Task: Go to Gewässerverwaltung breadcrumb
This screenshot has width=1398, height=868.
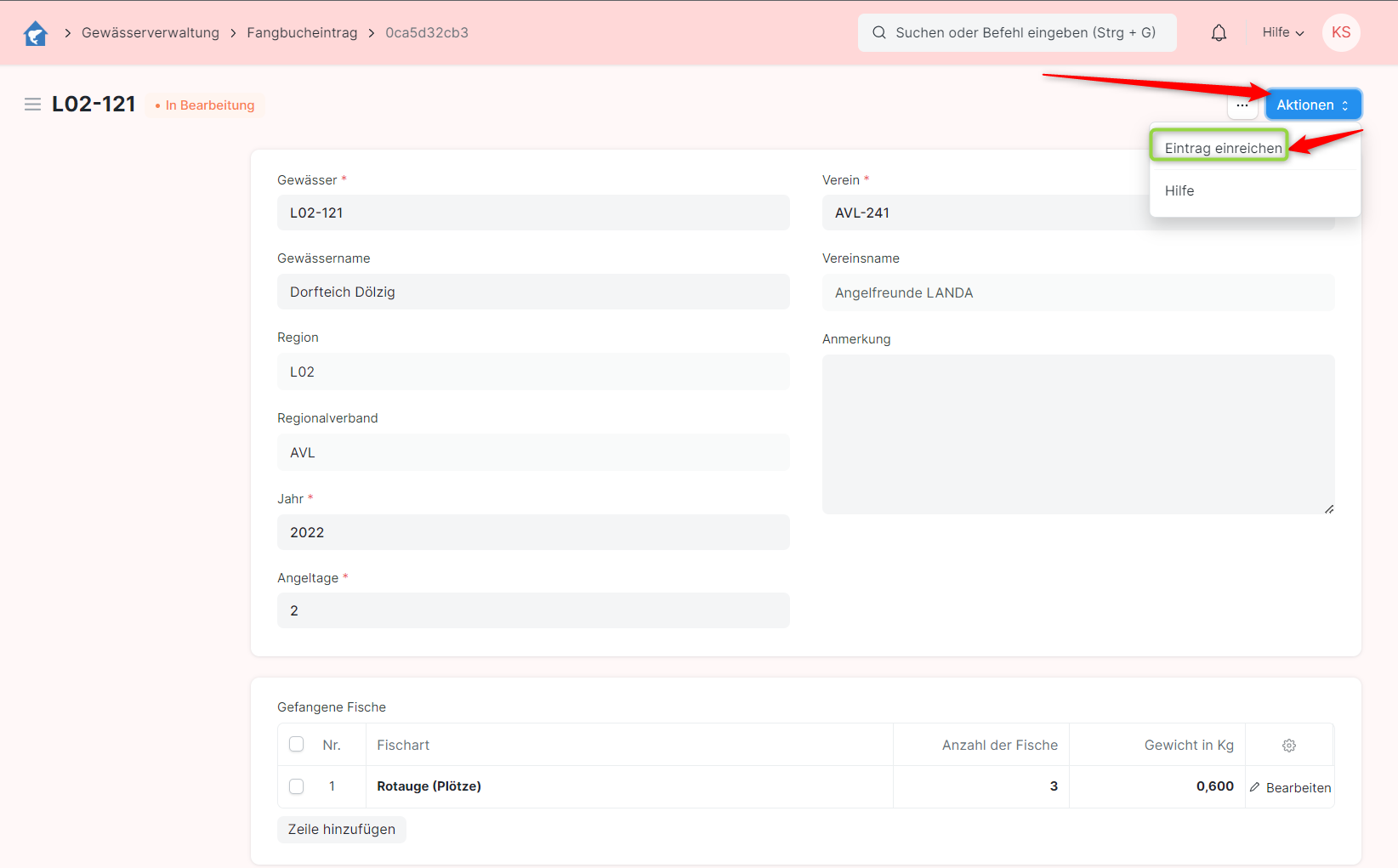Action: 151,33
